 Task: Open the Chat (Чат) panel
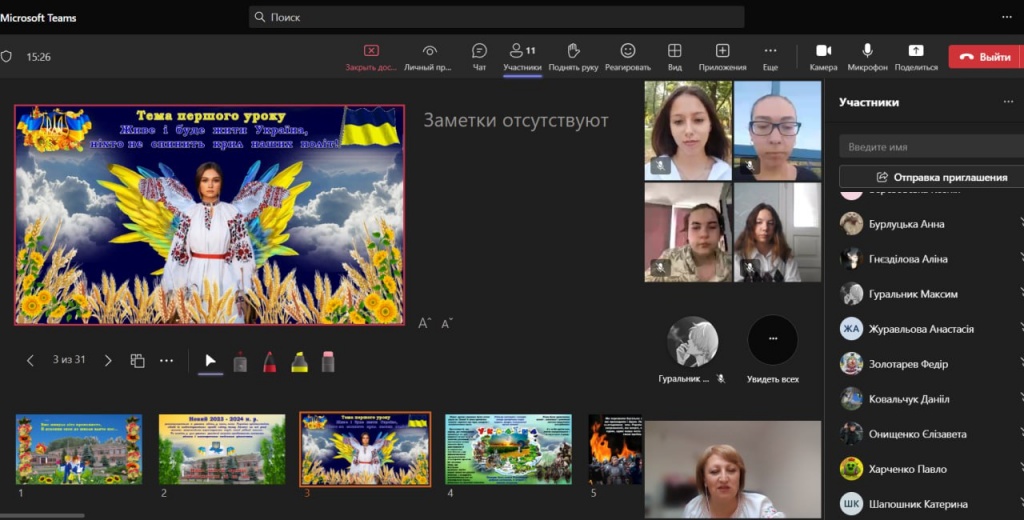coord(479,56)
